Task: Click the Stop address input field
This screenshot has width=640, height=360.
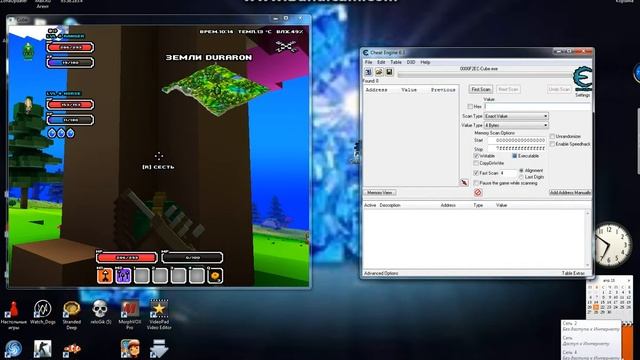Action: click(x=516, y=149)
